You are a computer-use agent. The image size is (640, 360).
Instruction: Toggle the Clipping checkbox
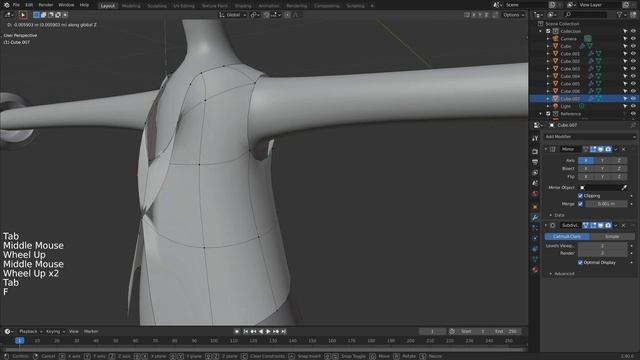tap(580, 196)
